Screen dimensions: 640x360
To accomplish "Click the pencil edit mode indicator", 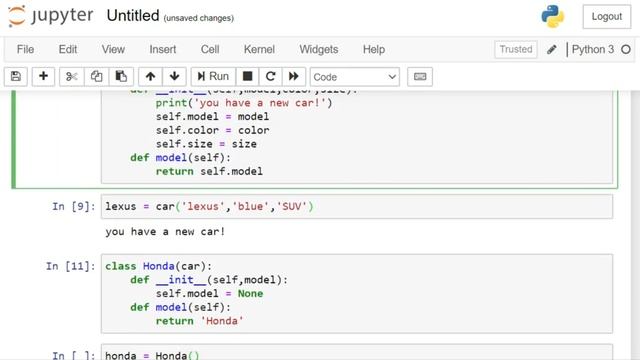I will (552, 50).
